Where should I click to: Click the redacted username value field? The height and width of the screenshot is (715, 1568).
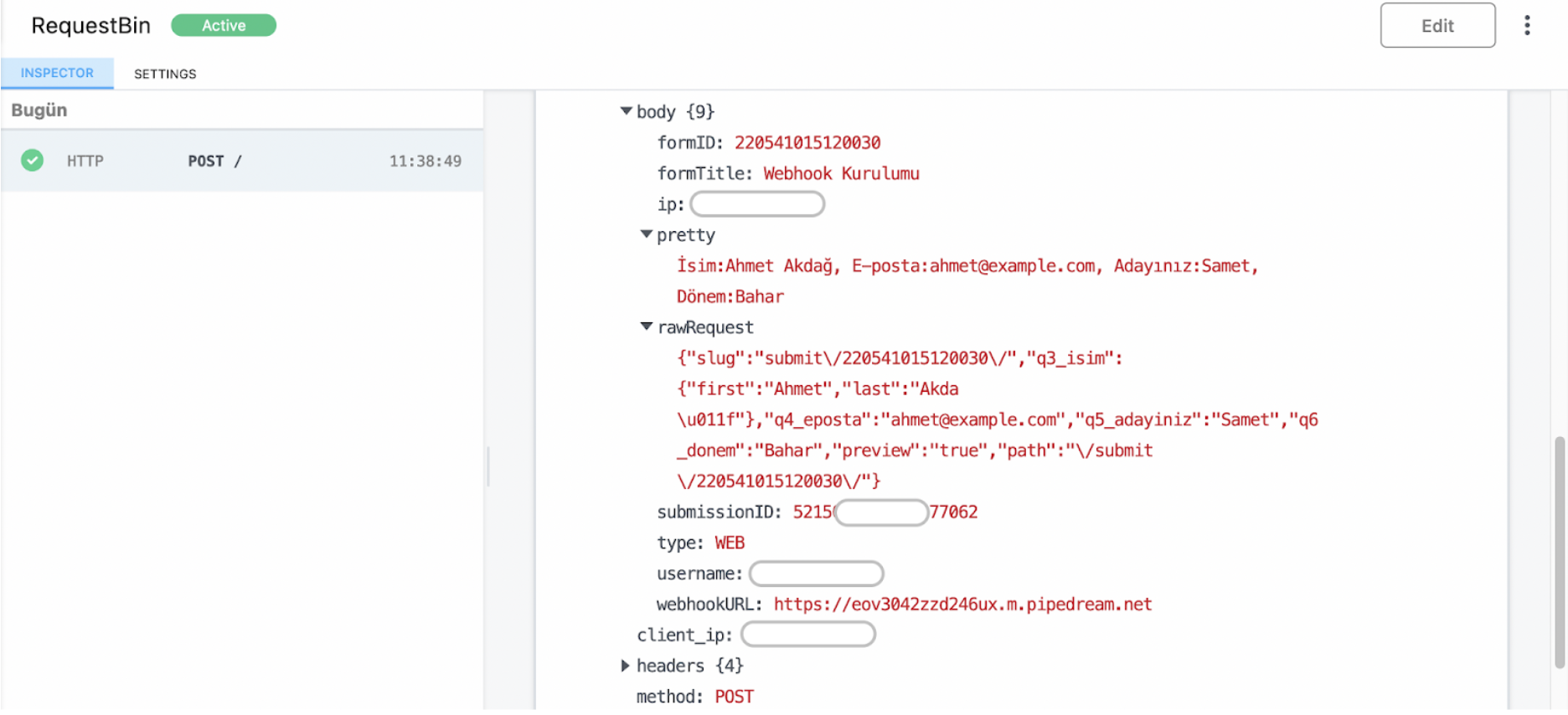pyautogui.click(x=816, y=574)
